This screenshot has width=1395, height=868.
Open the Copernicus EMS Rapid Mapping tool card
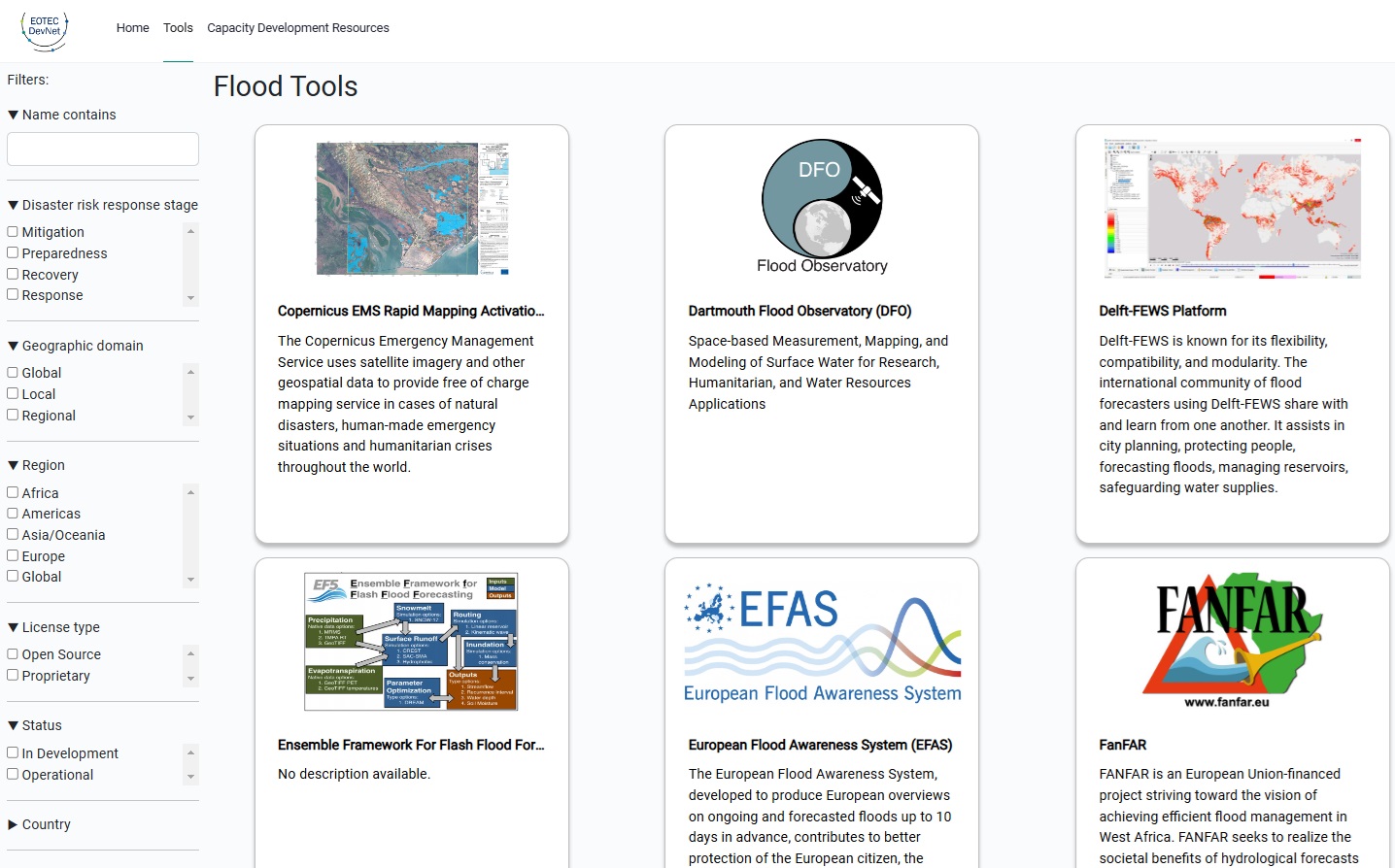pyautogui.click(x=411, y=311)
